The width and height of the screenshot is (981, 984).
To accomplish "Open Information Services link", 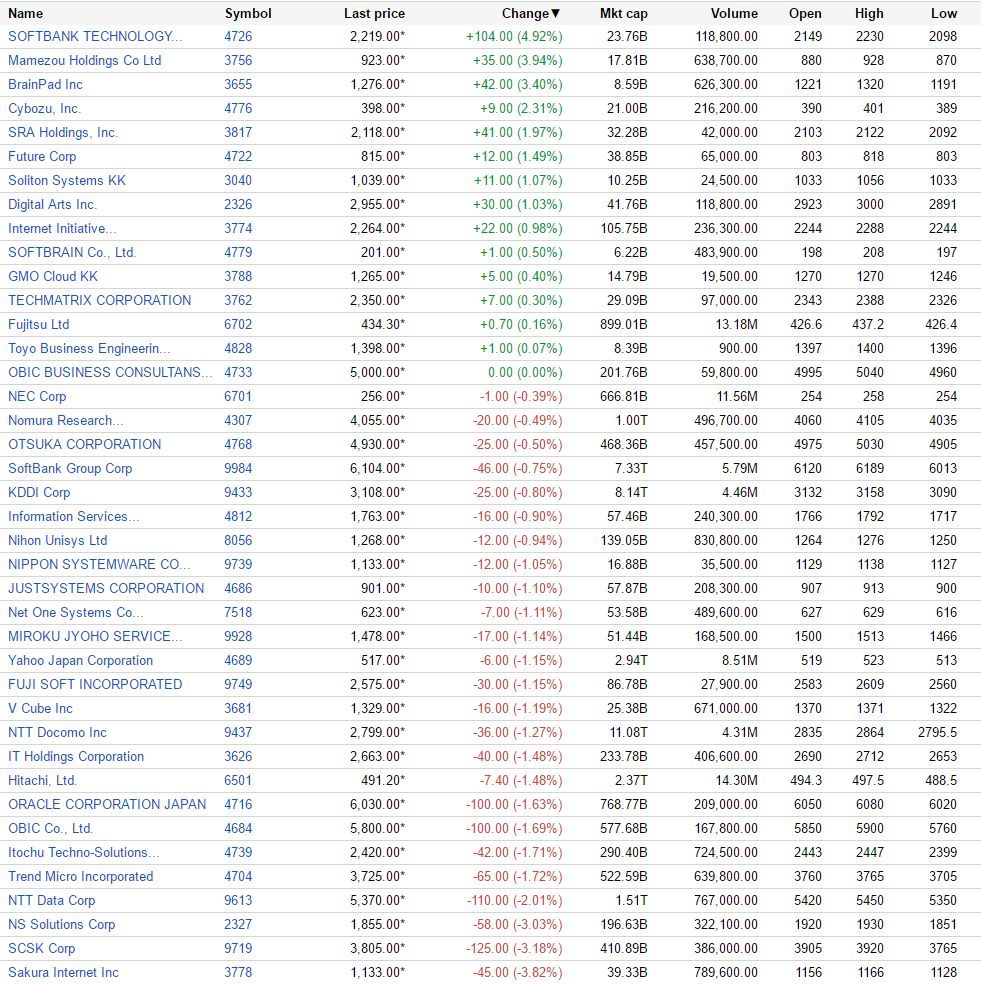I will pyautogui.click(x=73, y=516).
